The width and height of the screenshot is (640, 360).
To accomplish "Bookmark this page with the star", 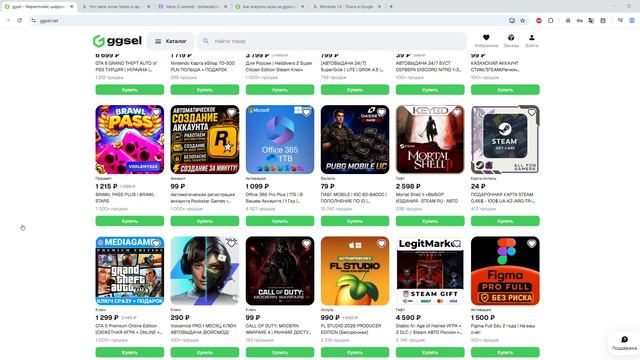I will click(522, 20).
